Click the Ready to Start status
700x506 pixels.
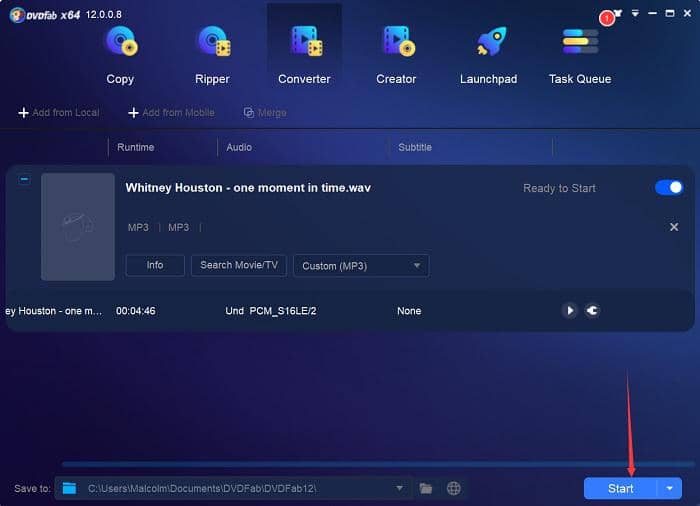point(559,188)
